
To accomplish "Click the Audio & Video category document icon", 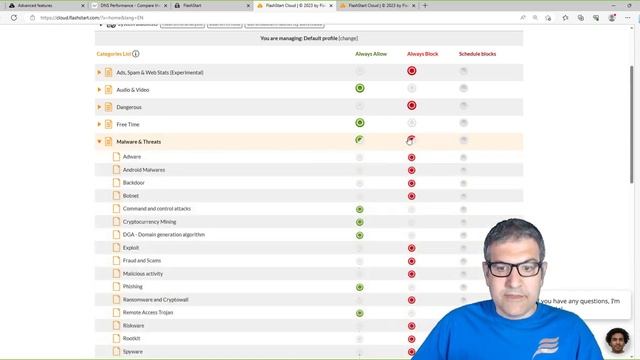I will [108, 89].
